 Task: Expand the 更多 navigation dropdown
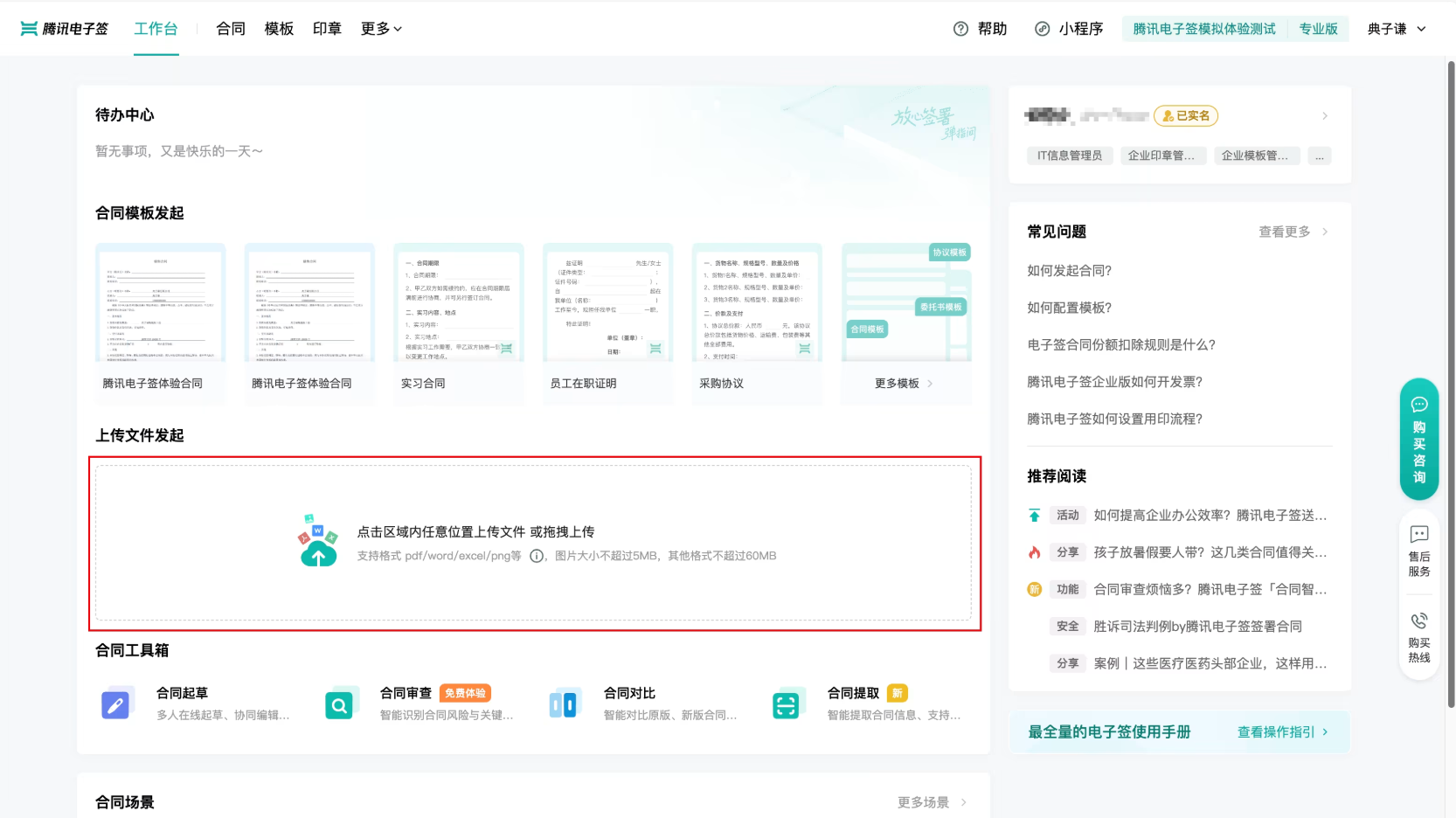pyautogui.click(x=381, y=29)
